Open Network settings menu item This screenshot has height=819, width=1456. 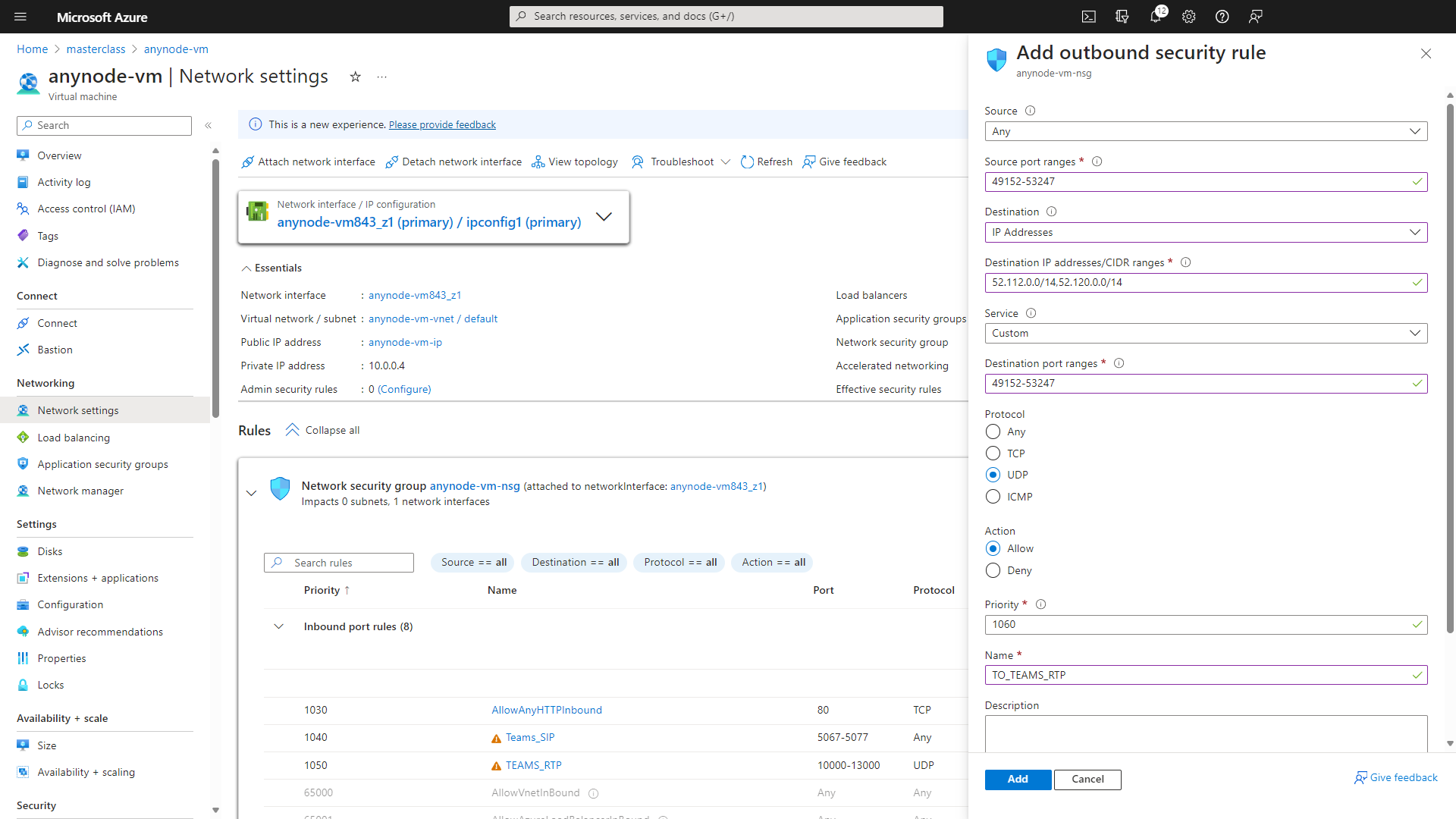78,410
